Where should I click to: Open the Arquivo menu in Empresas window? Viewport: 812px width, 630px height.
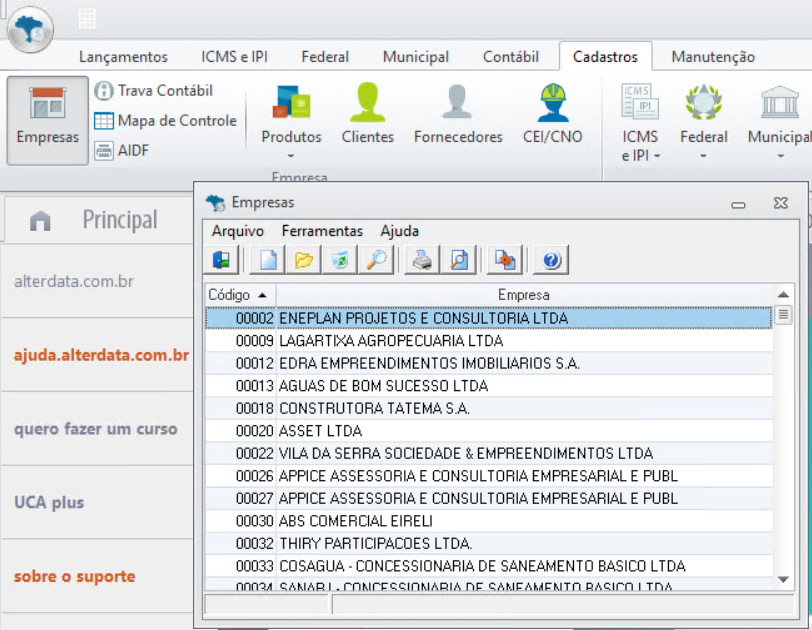238,231
